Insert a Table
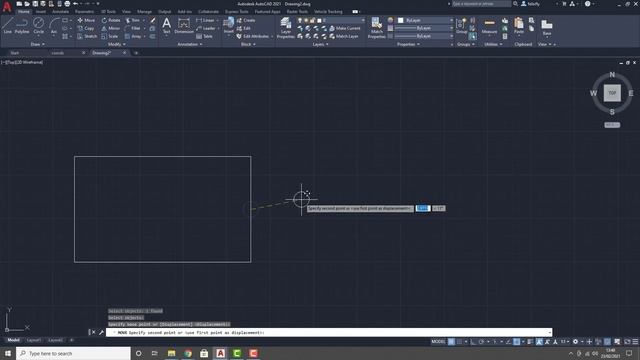The height and width of the screenshot is (360, 640). (204, 36)
